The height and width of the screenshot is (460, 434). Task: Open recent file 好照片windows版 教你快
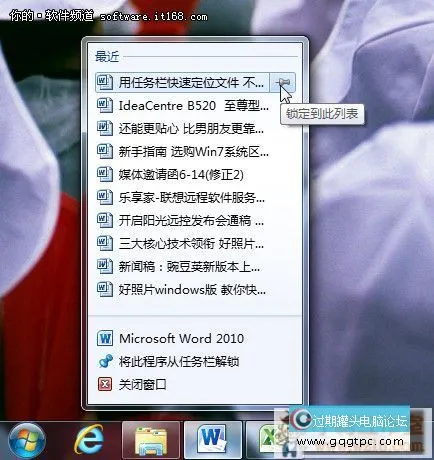point(195,290)
